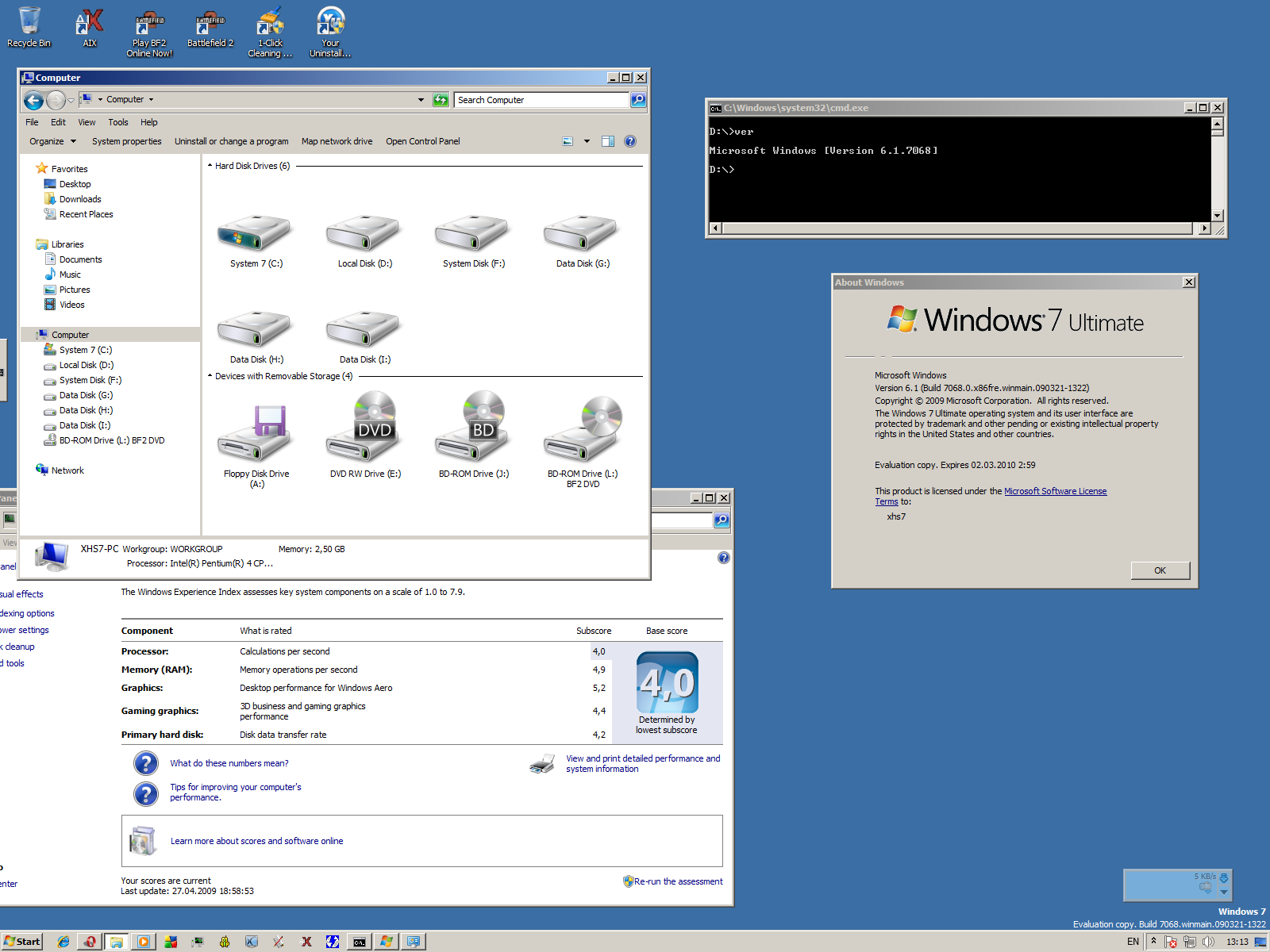Open recent pages dropdown next to Forward button
Image resolution: width=1270 pixels, height=952 pixels.
[71, 100]
